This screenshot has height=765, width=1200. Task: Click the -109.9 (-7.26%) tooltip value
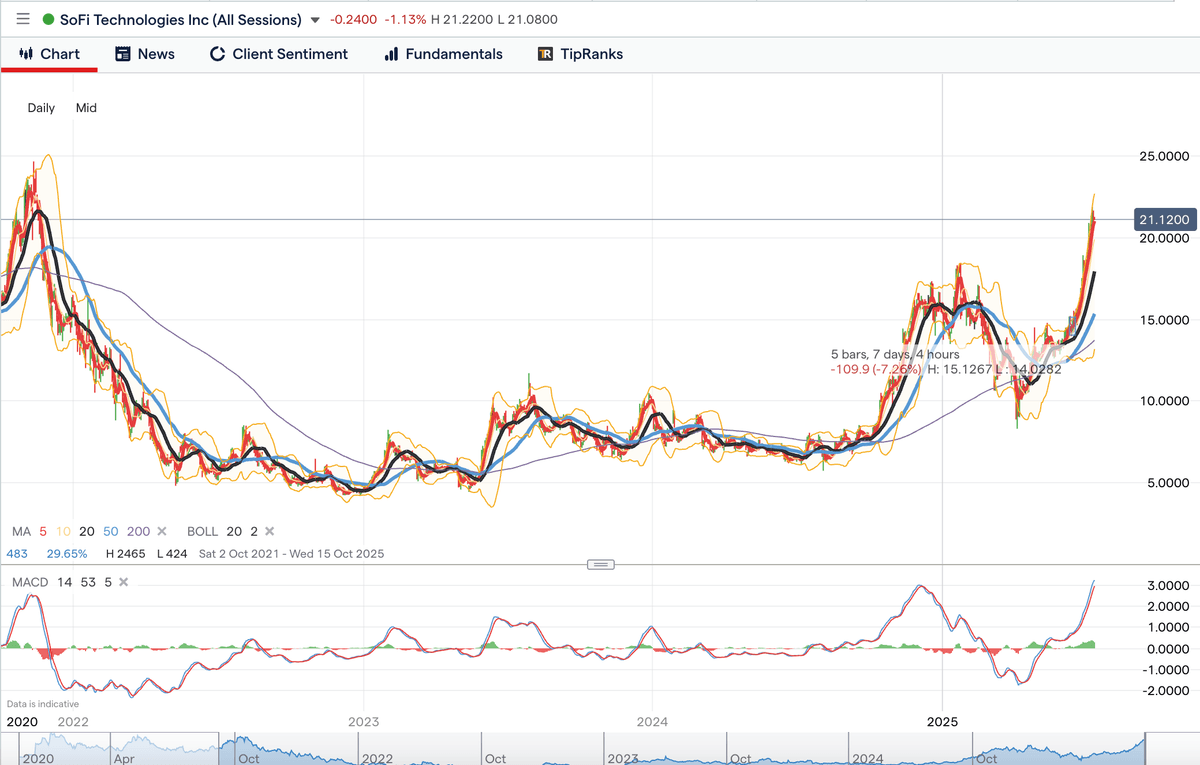(875, 369)
